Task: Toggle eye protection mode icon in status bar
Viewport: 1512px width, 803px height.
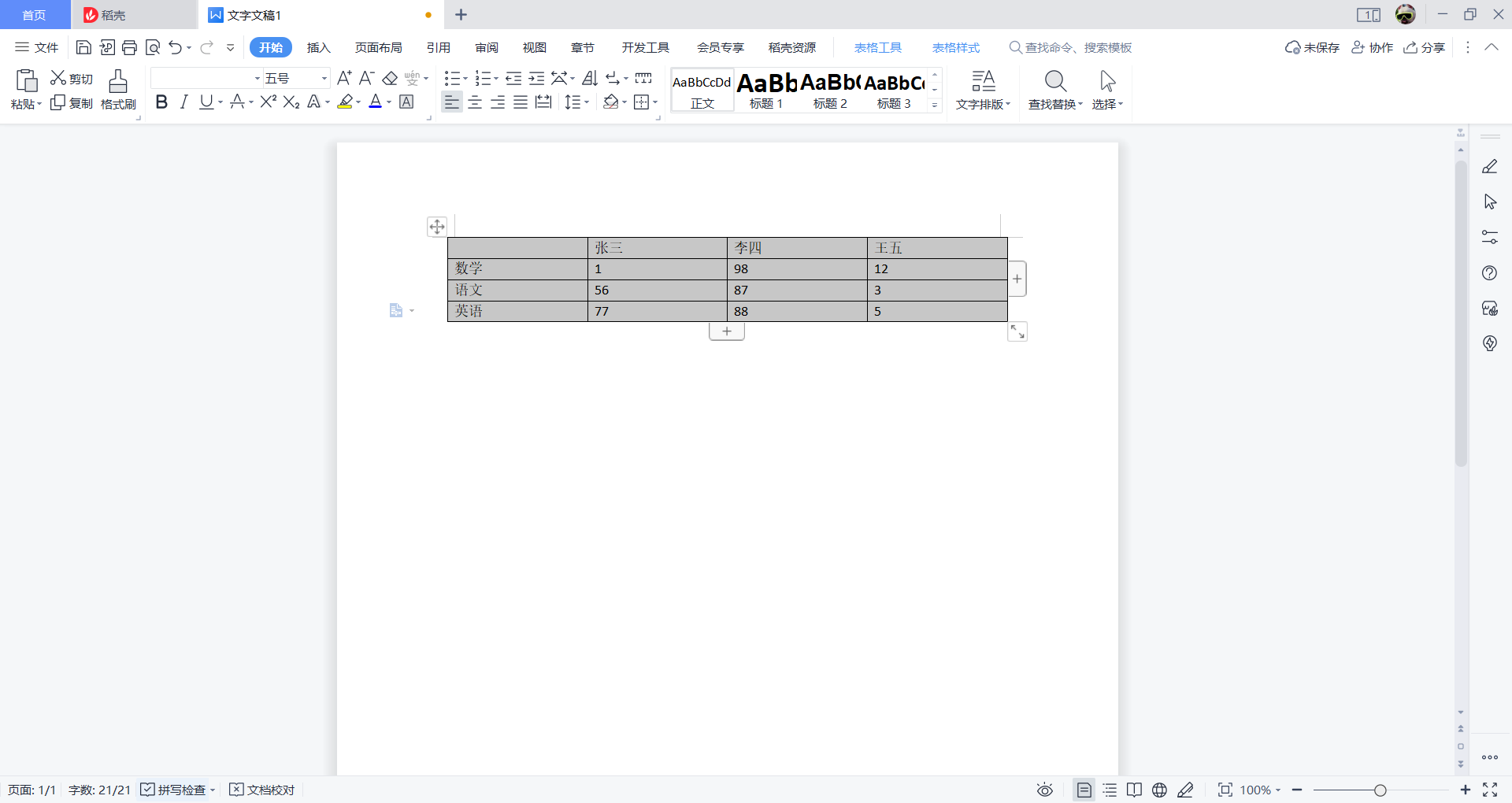Action: click(1044, 790)
